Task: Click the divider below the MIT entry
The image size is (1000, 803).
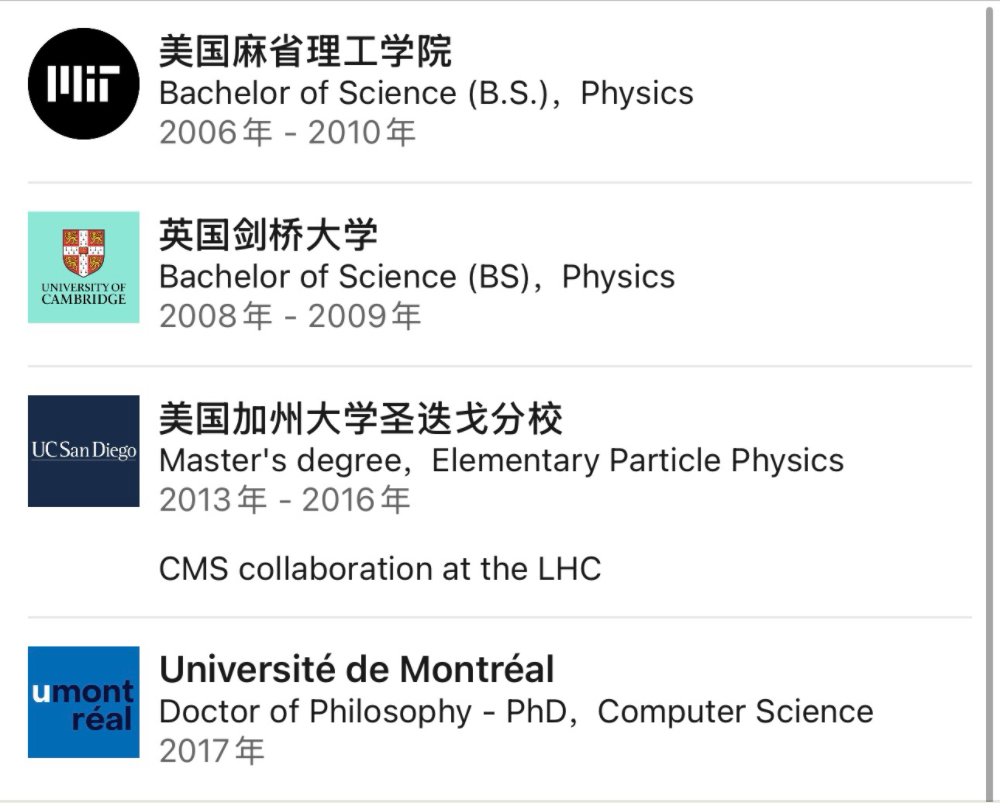Action: coord(500,183)
